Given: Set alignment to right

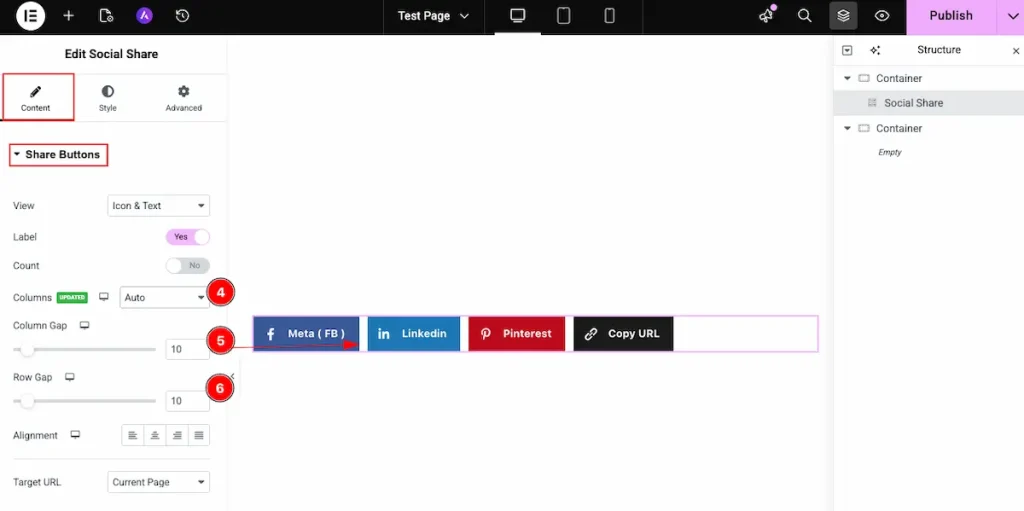Looking at the screenshot, I should (x=177, y=435).
